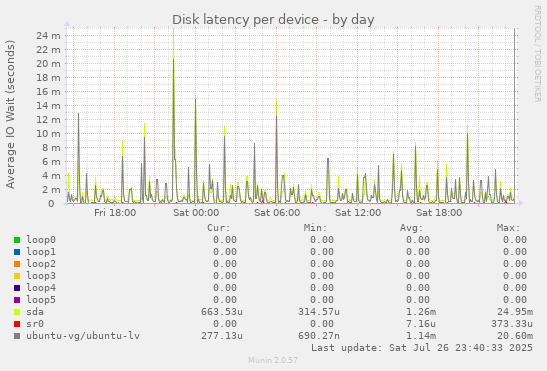Click the 'Munin 2.0.57' footer text

coord(273,360)
